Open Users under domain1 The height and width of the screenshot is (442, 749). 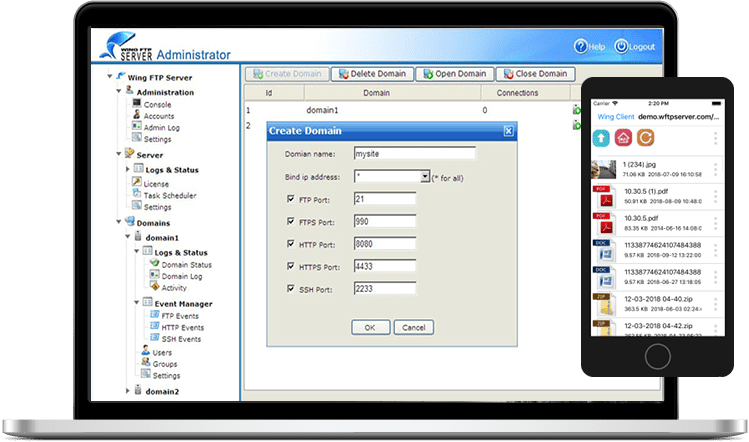(162, 353)
